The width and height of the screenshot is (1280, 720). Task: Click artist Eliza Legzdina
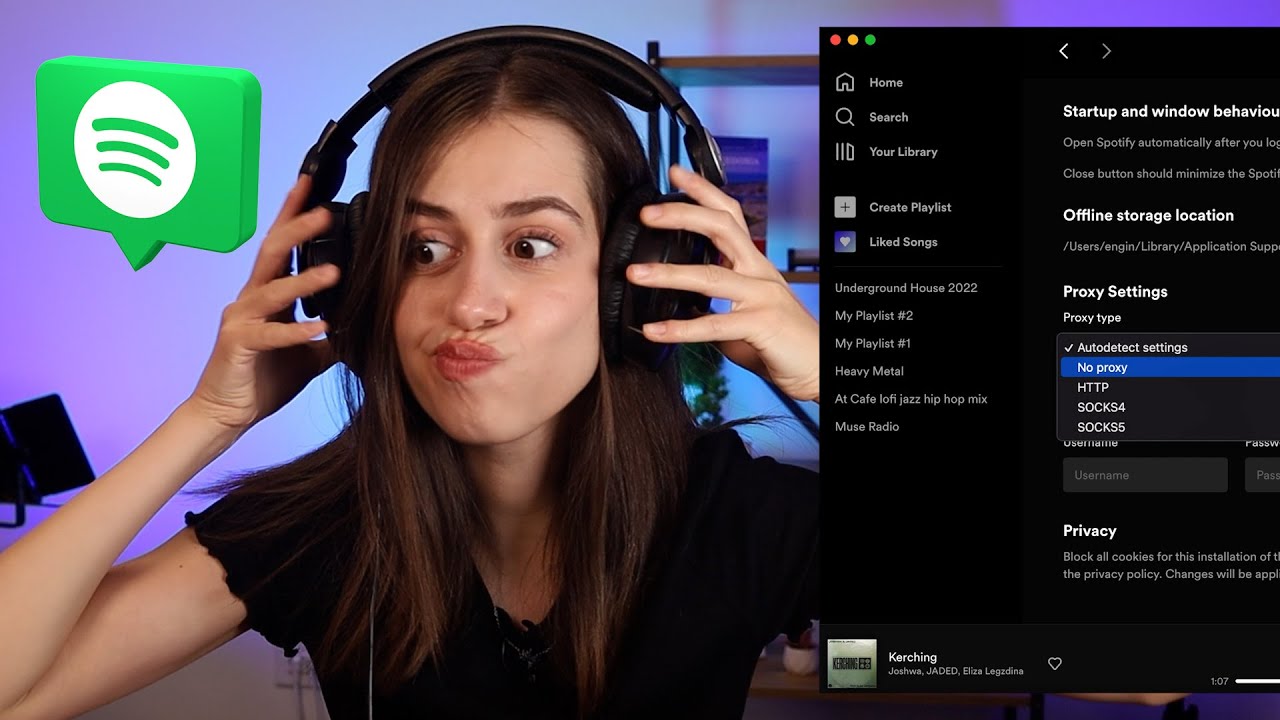coord(991,671)
